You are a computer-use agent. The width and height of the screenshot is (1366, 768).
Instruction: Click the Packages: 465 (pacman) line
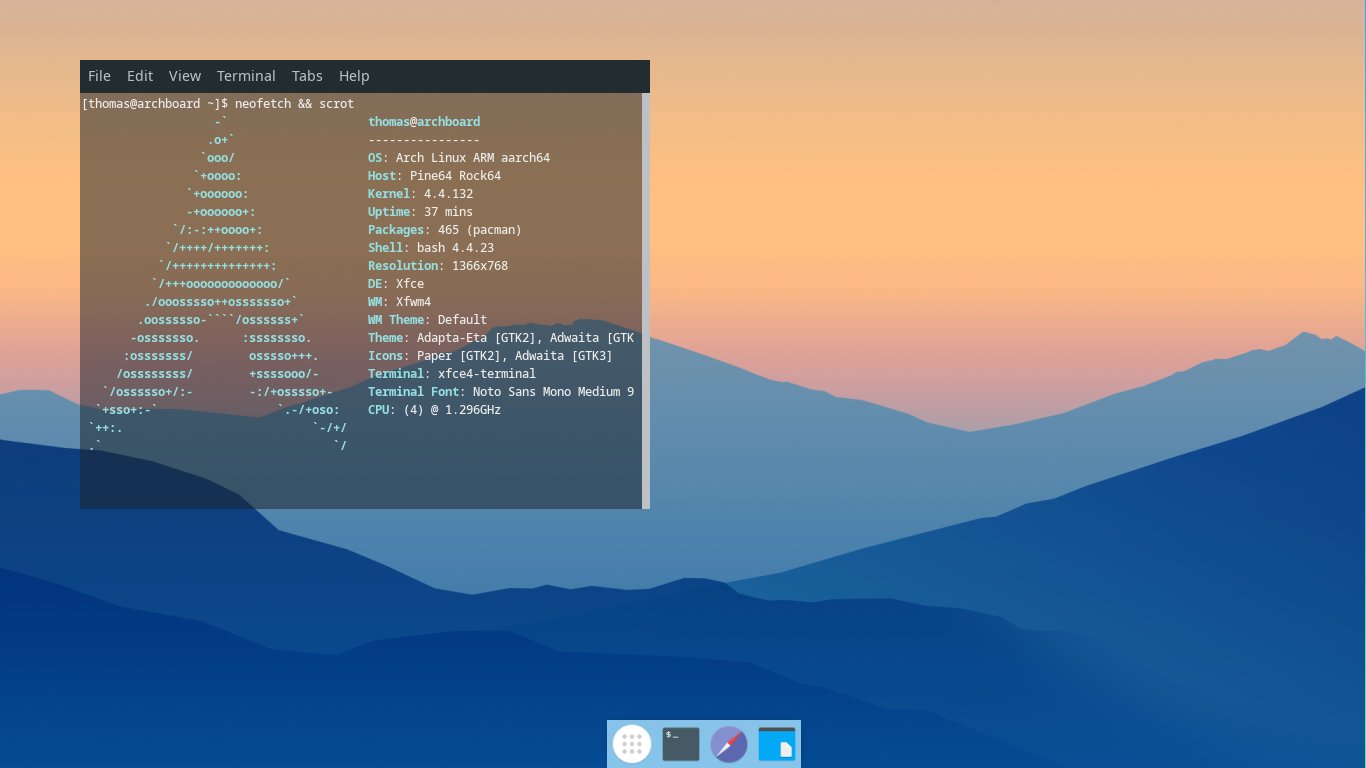pos(445,230)
